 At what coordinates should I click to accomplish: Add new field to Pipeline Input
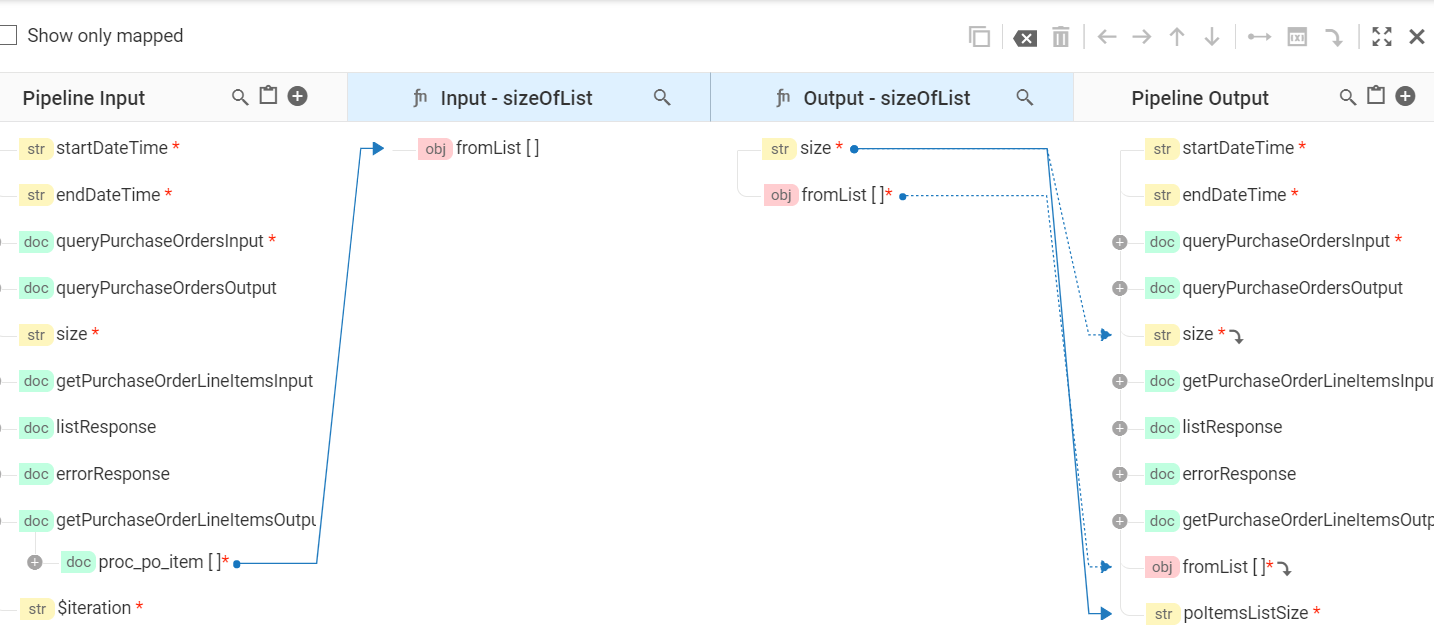297,96
